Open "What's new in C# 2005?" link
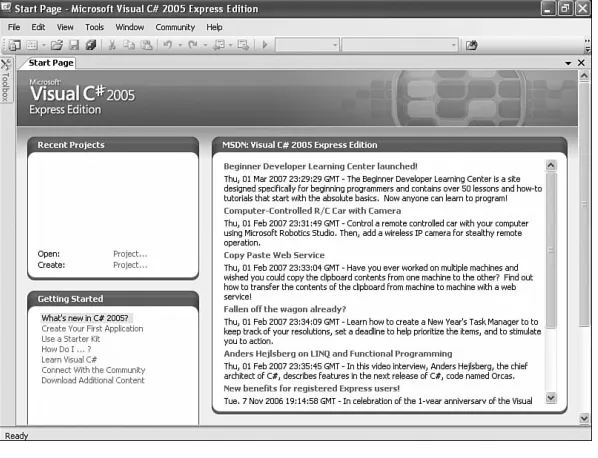598x458 pixels. [x=85, y=318]
